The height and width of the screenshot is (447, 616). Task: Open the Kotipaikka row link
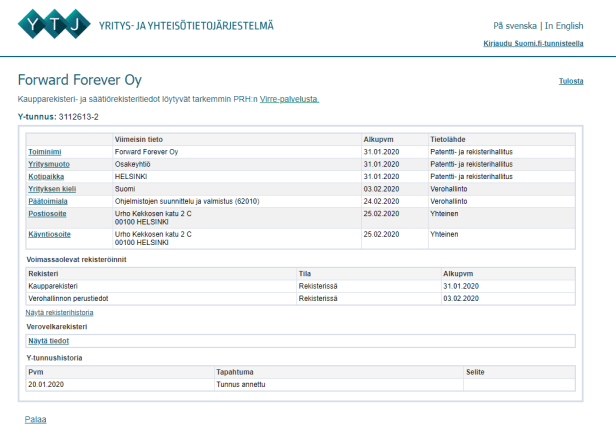tap(46, 176)
